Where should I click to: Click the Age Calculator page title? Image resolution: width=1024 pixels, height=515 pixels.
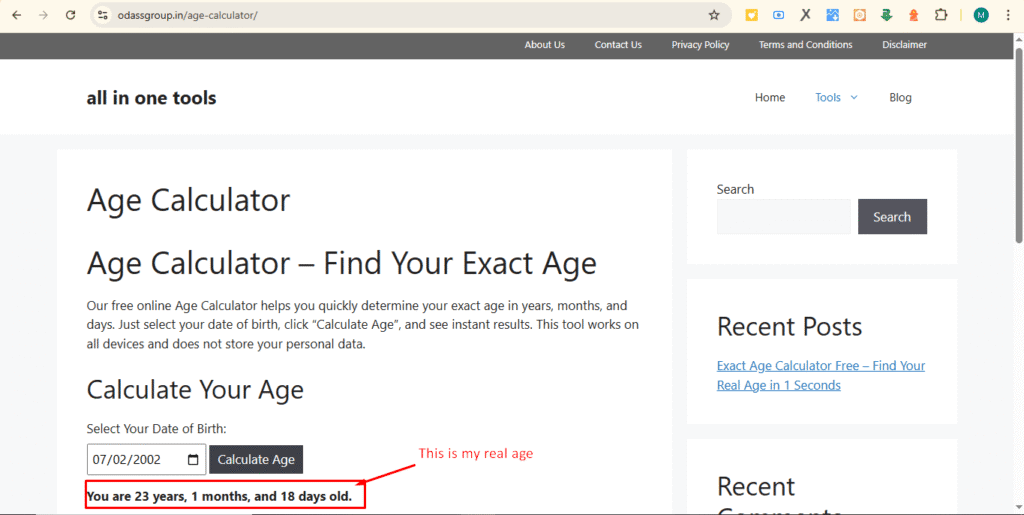point(188,200)
